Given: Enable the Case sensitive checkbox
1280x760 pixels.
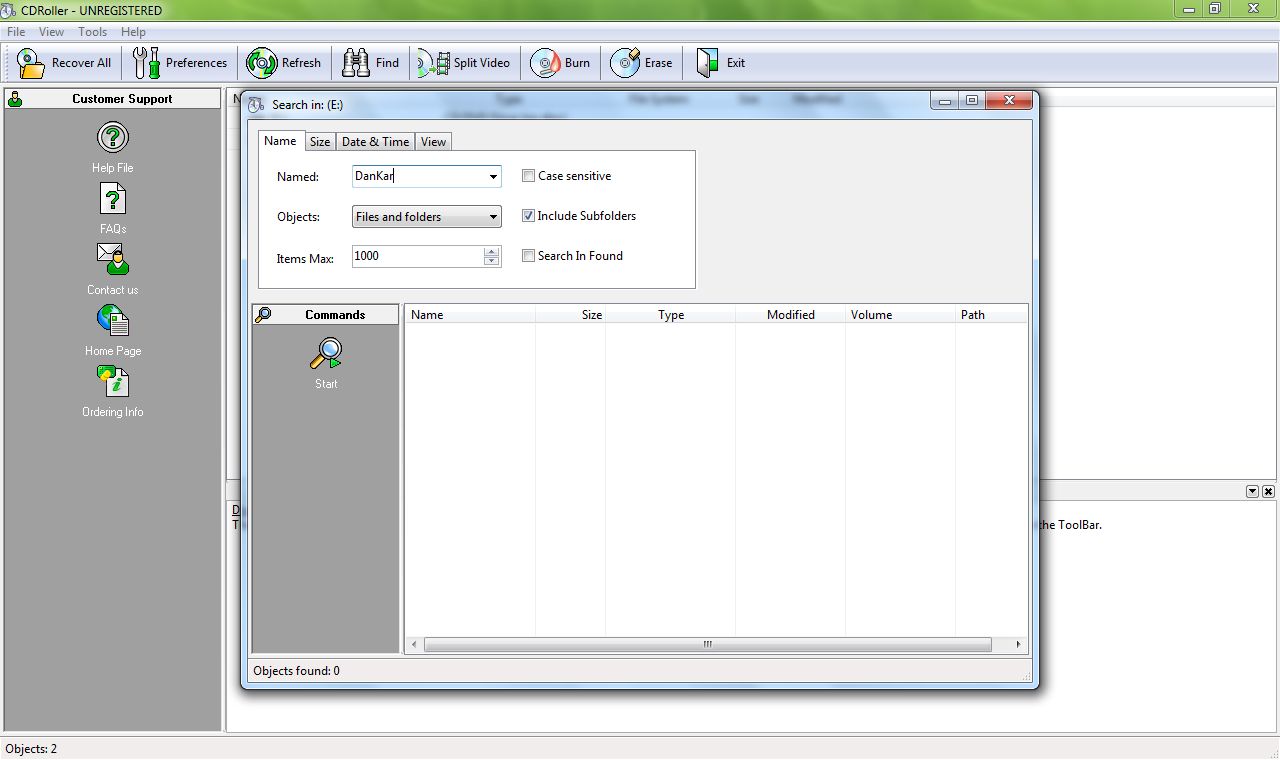Looking at the screenshot, I should 528,176.
